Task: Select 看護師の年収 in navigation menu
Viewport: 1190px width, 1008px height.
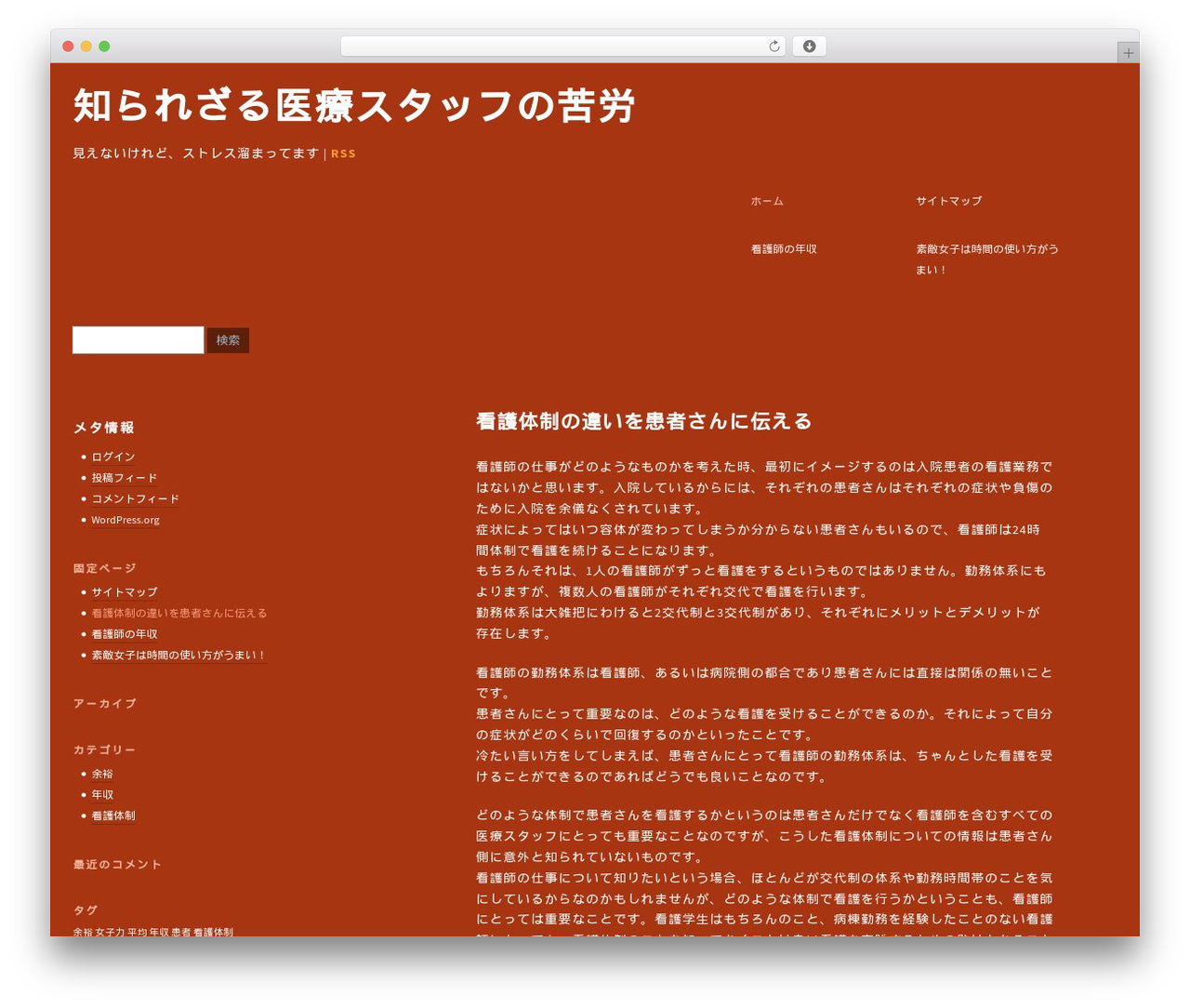Action: [x=784, y=249]
